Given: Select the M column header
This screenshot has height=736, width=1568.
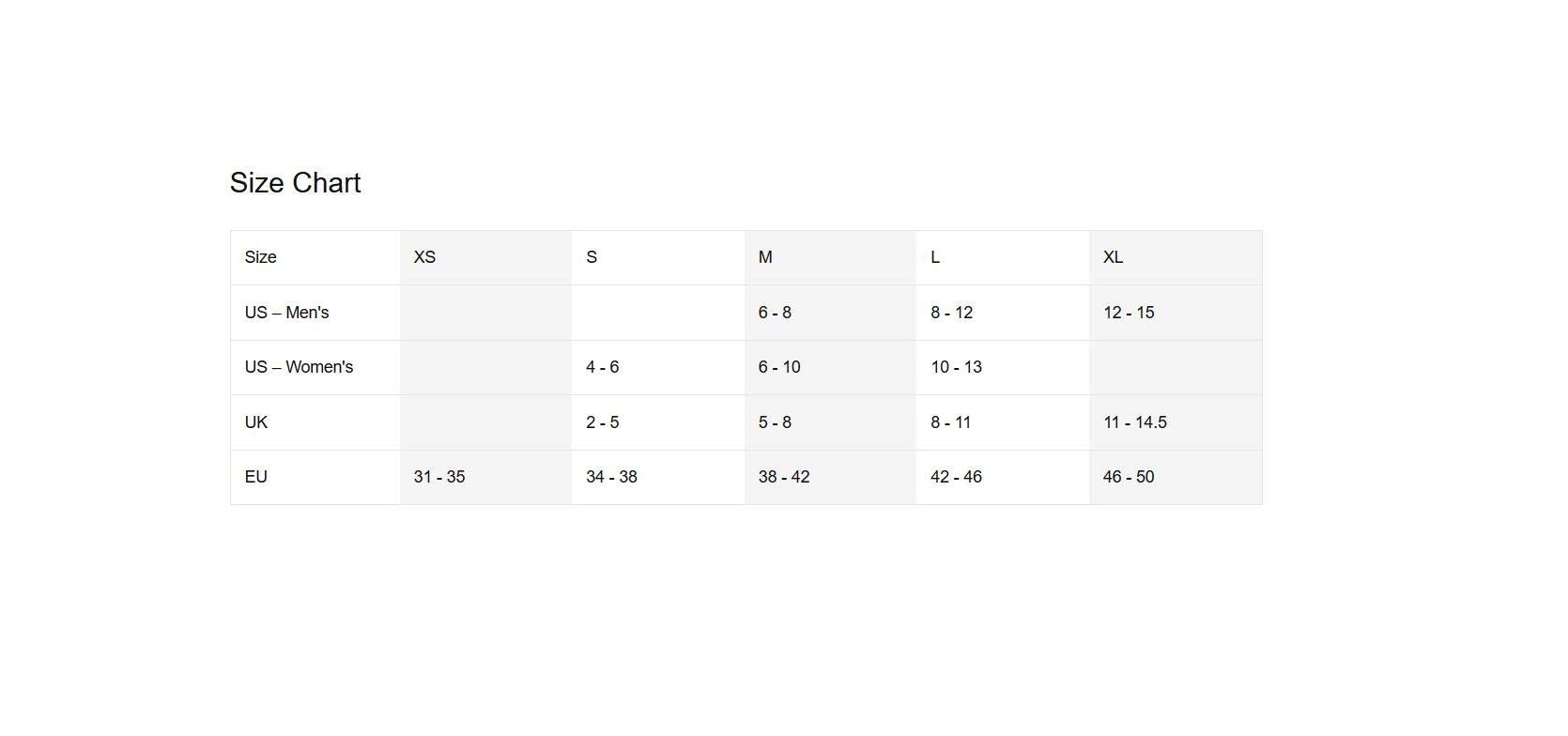Looking at the screenshot, I should pos(765,257).
